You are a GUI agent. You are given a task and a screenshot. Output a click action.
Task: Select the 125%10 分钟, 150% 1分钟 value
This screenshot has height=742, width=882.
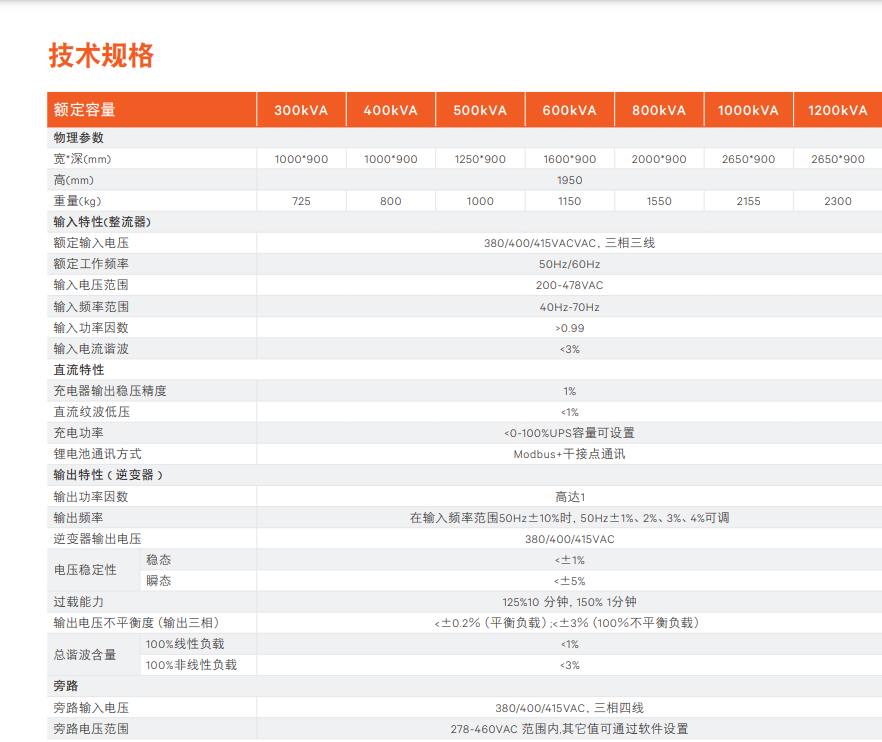[569, 602]
